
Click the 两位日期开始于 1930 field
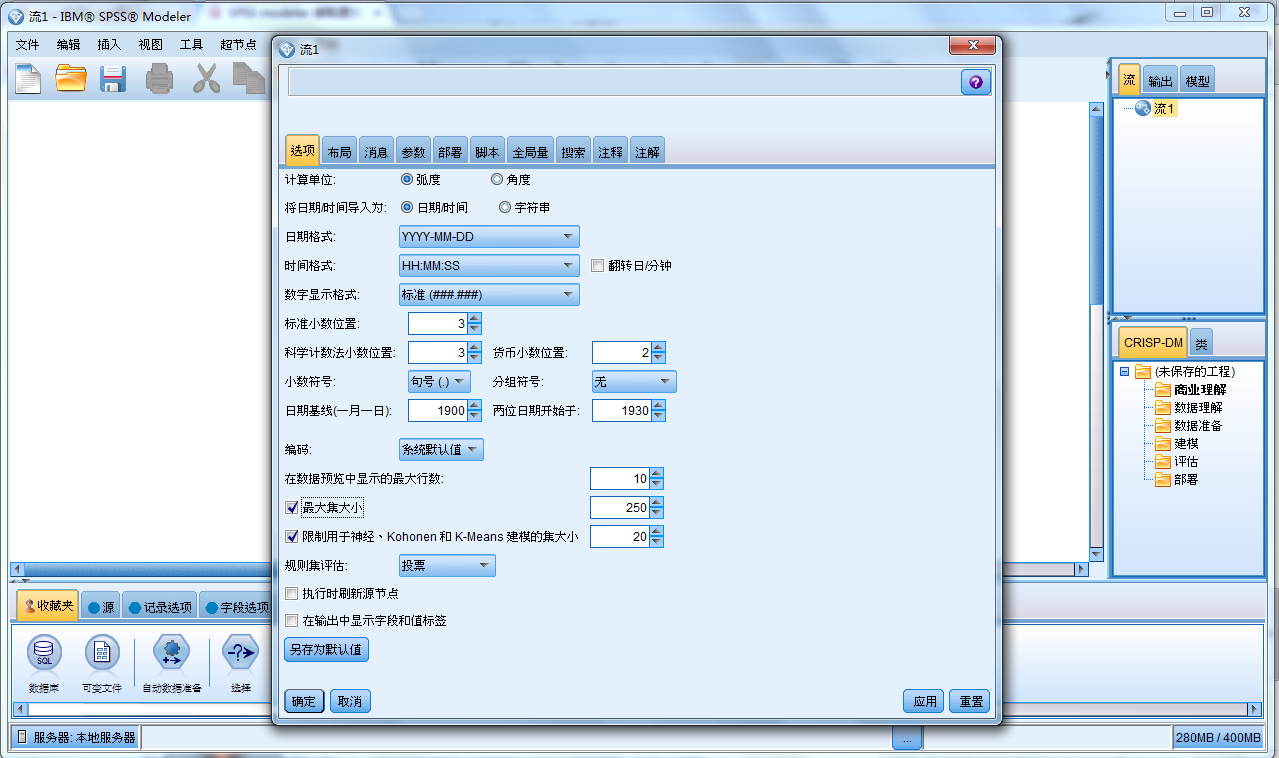pyautogui.click(x=622, y=411)
